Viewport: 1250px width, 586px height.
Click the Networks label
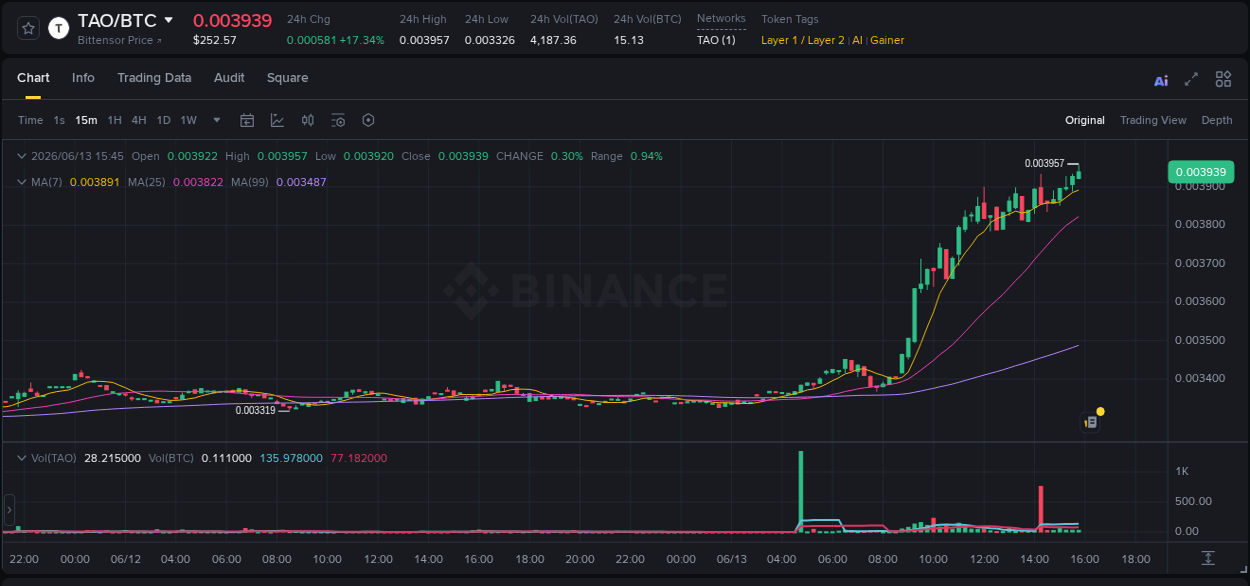pos(721,19)
